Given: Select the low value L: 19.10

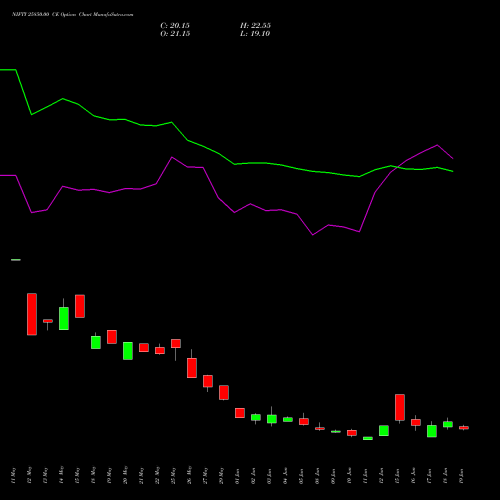Looking at the screenshot, I should pyautogui.click(x=255, y=34).
